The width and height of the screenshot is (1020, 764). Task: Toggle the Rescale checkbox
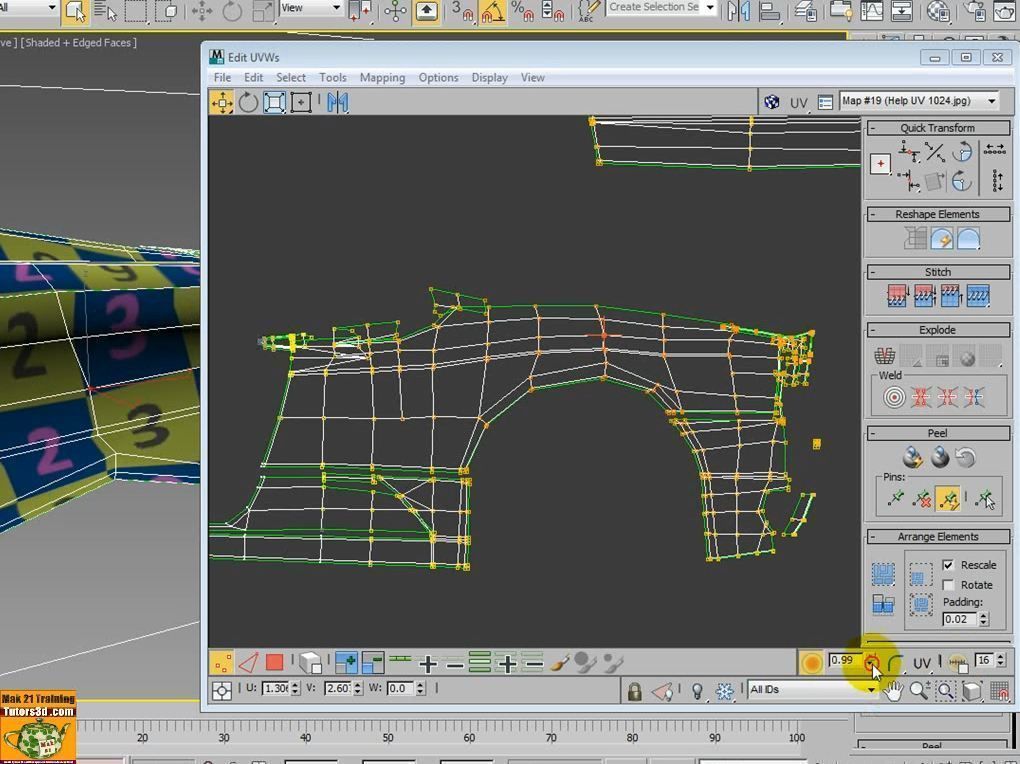948,565
